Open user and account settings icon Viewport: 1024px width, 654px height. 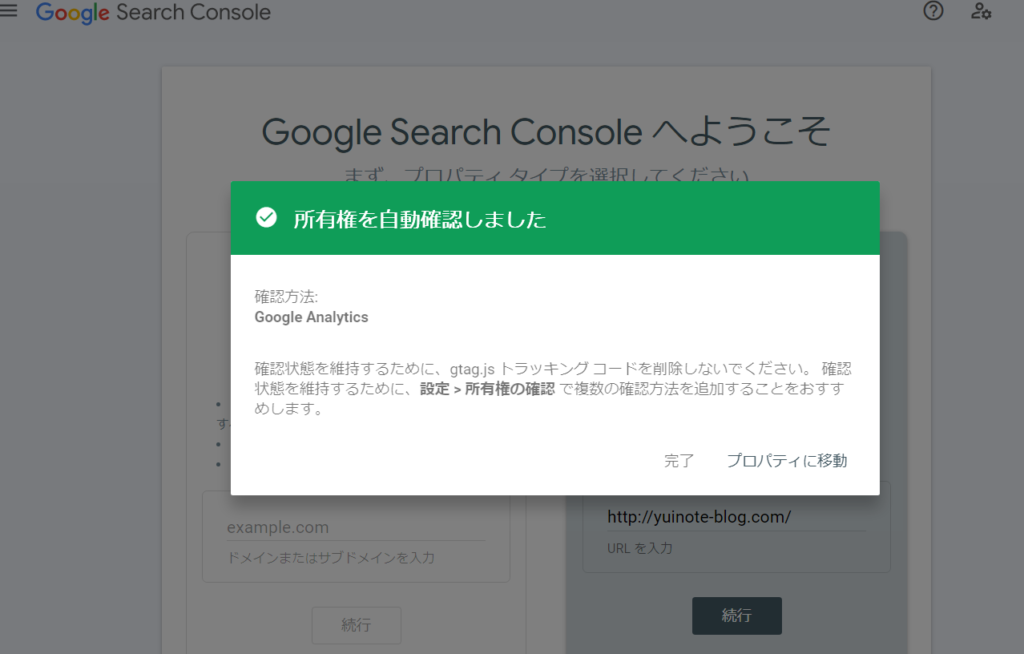(981, 11)
